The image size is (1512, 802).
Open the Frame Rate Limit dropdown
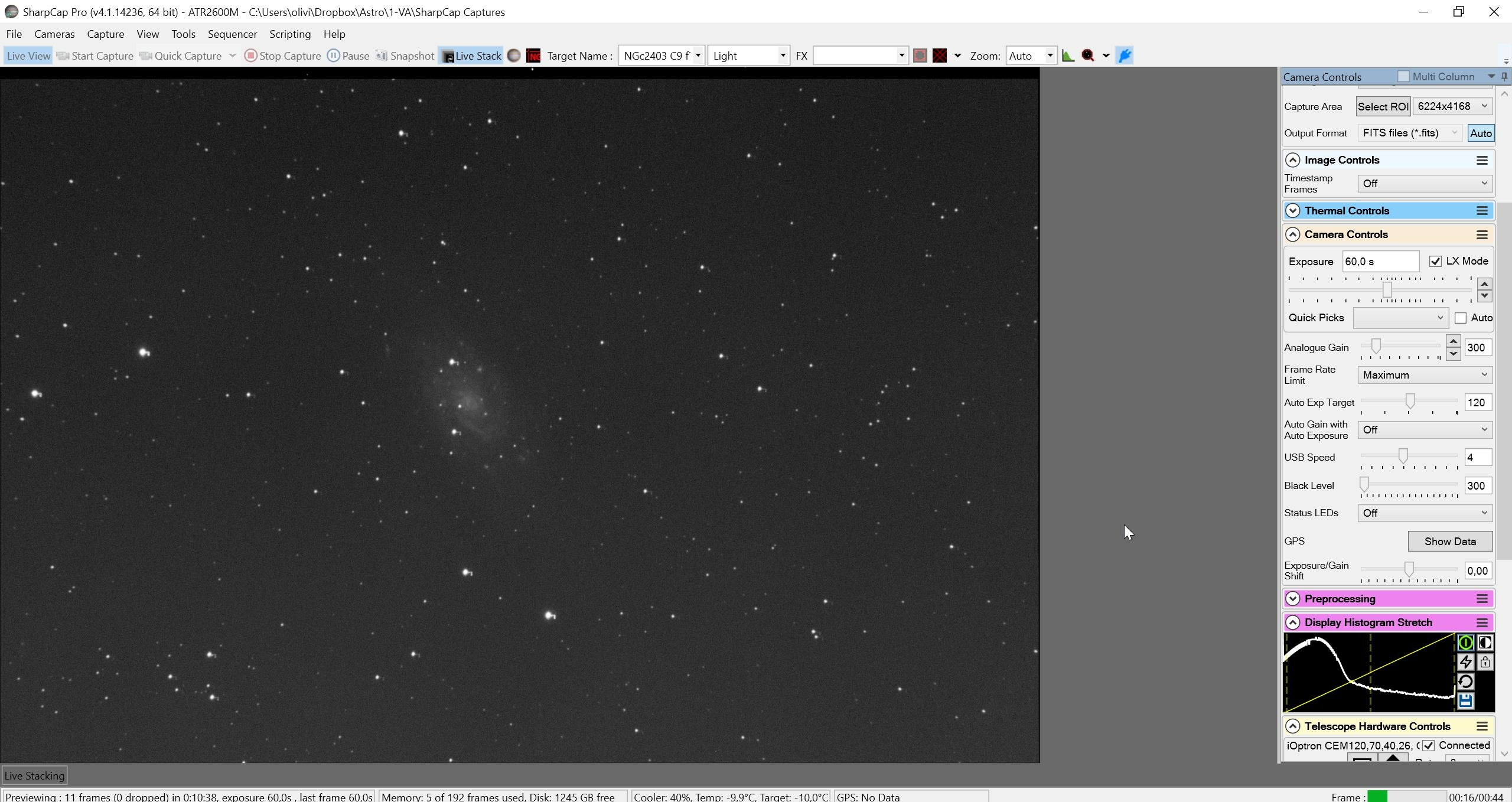pos(1425,375)
